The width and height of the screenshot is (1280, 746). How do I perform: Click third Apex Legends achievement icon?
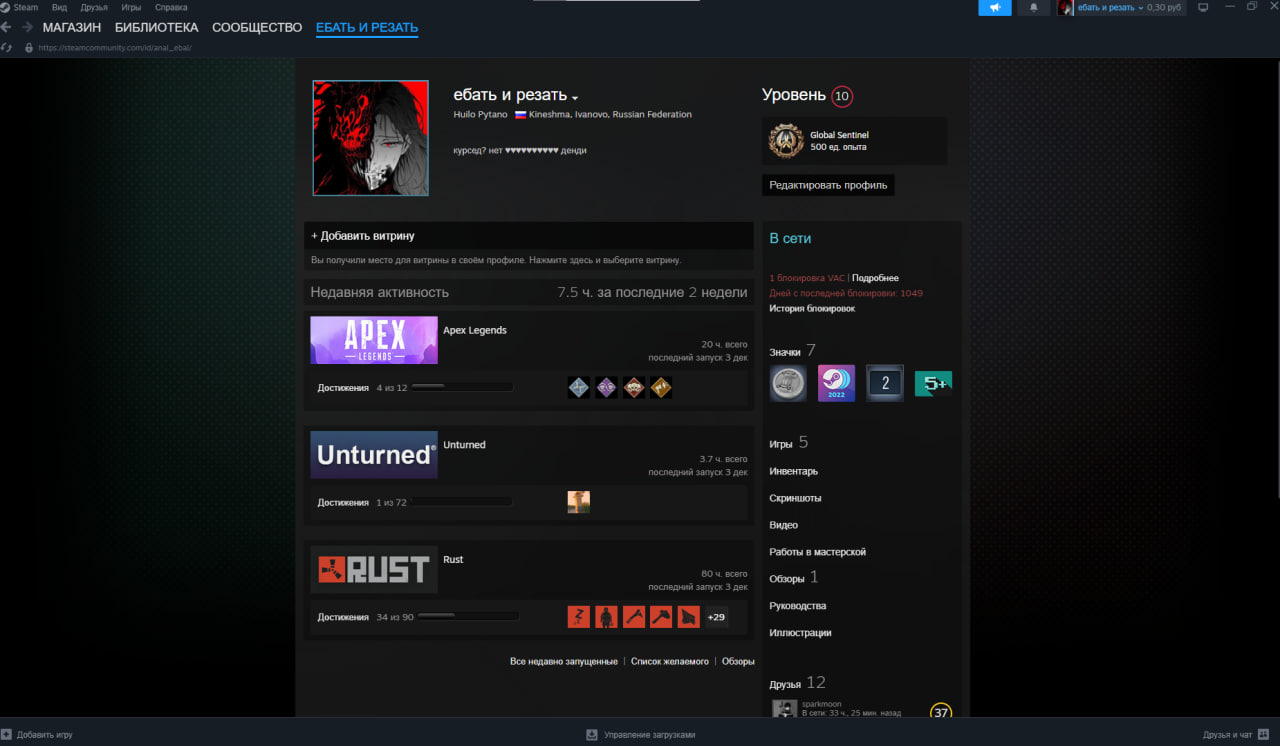[x=634, y=387]
